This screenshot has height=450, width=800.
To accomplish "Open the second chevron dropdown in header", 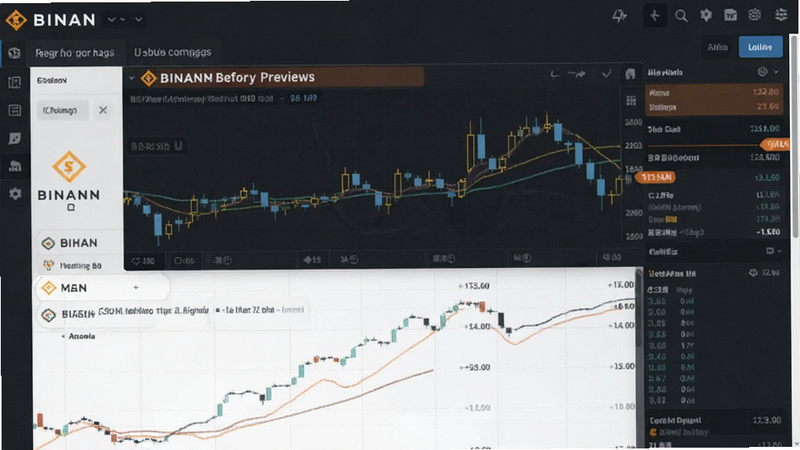I will pyautogui.click(x=139, y=19).
